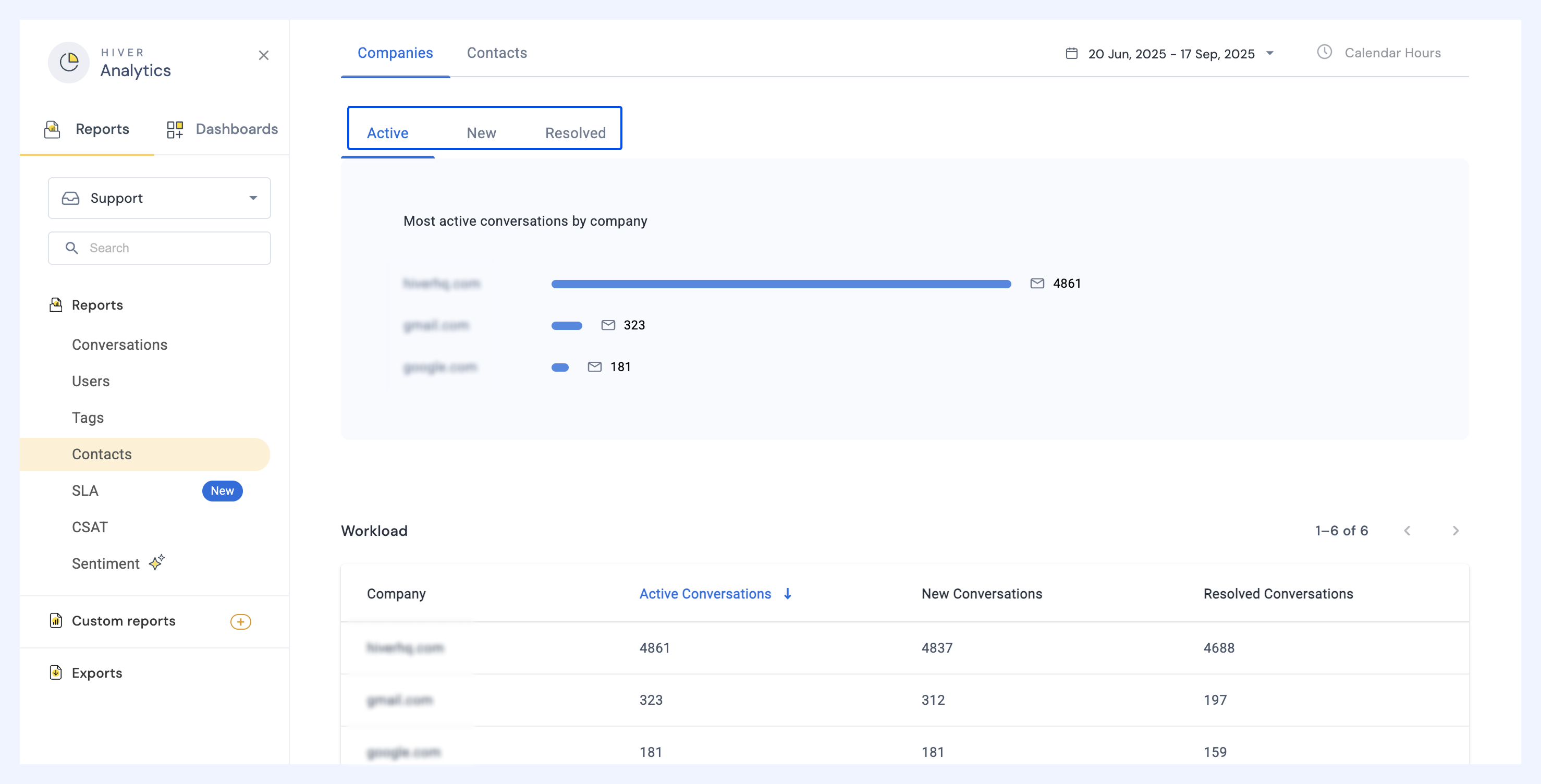This screenshot has width=1541, height=784.
Task: Open the CSAT report
Action: pyautogui.click(x=90, y=528)
